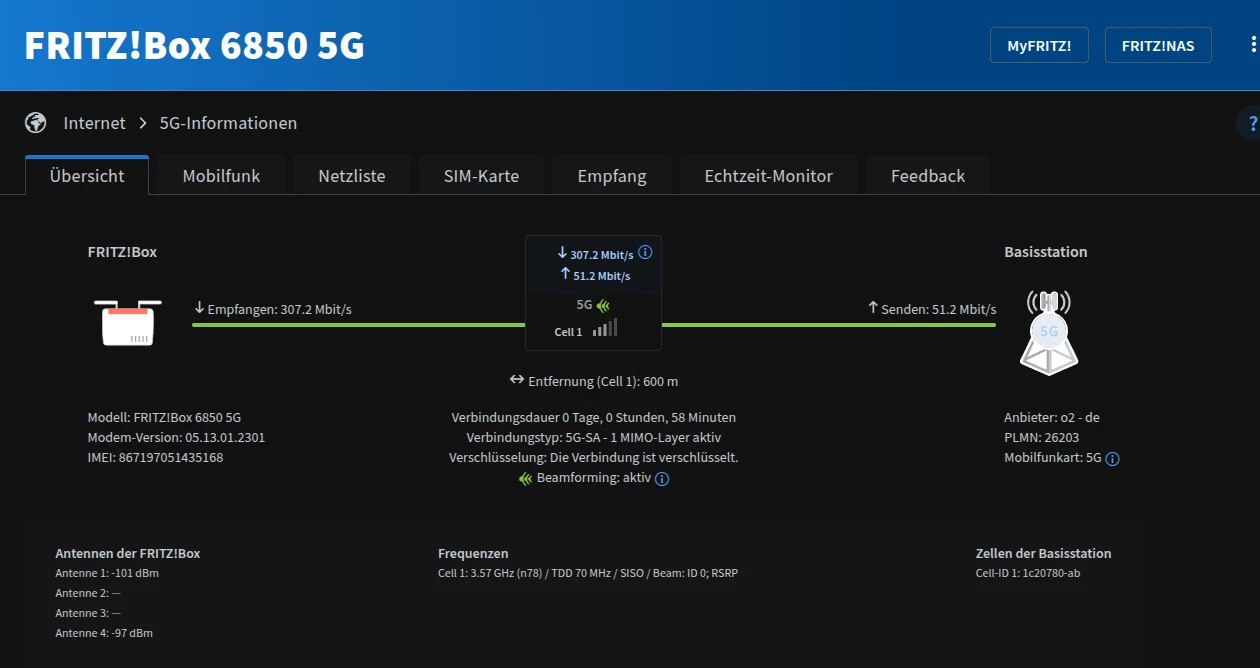
Task: Click the Internet breadcrumb link
Action: point(94,123)
